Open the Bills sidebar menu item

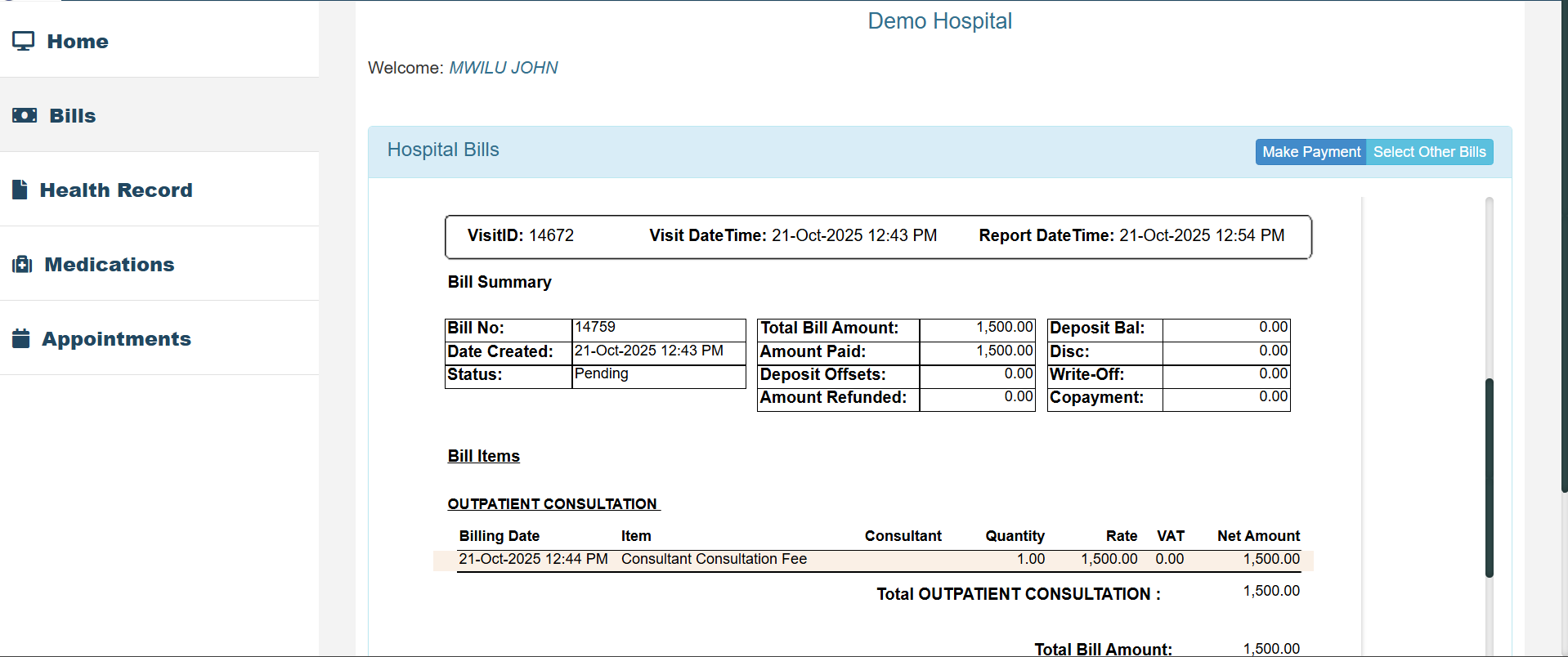coord(73,115)
